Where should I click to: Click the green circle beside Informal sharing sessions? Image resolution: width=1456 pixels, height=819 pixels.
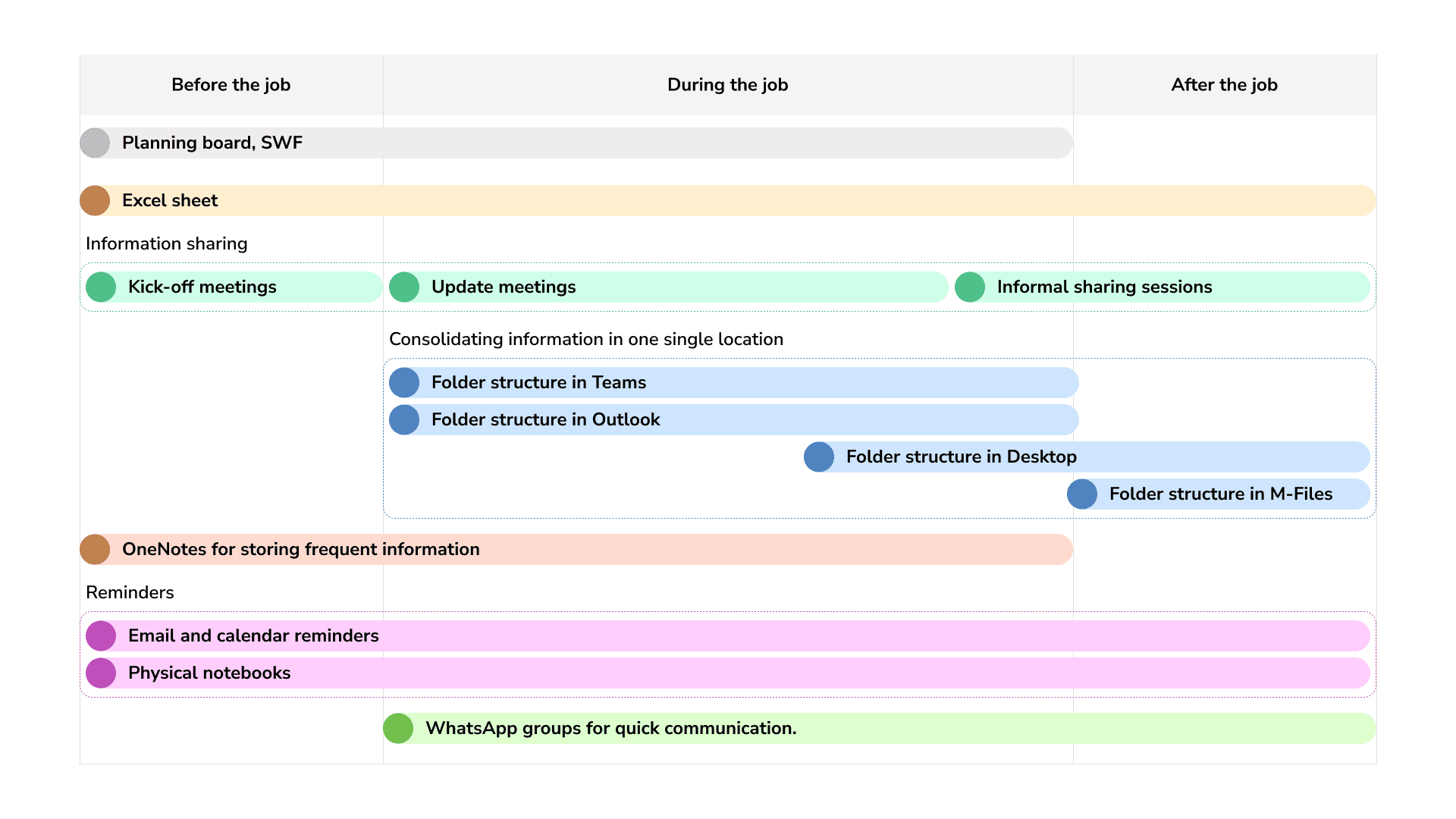(970, 287)
